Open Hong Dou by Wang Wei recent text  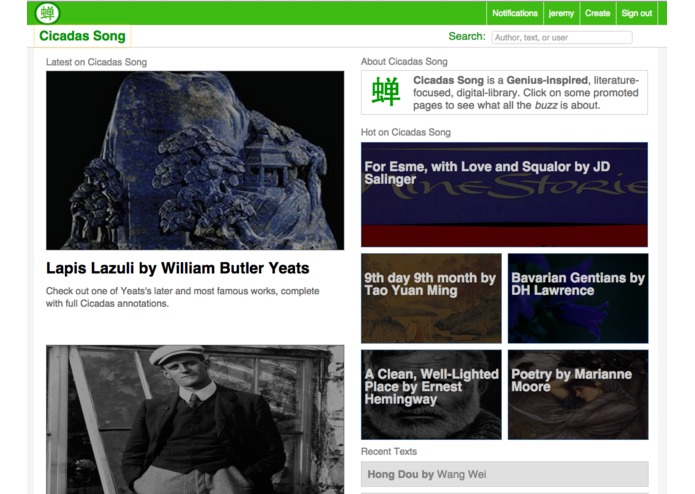coord(505,475)
